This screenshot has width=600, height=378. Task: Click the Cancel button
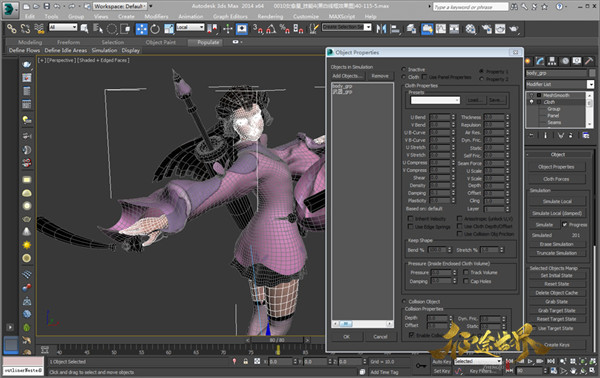(380, 337)
